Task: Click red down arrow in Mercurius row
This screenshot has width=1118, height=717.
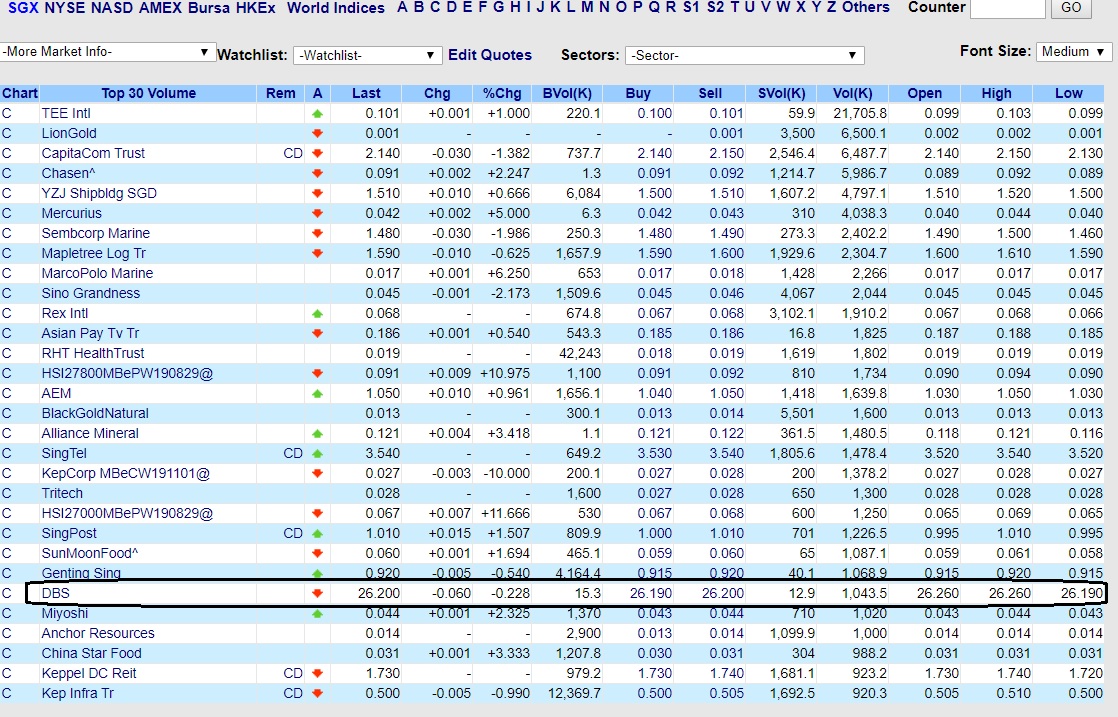Action: [317, 213]
